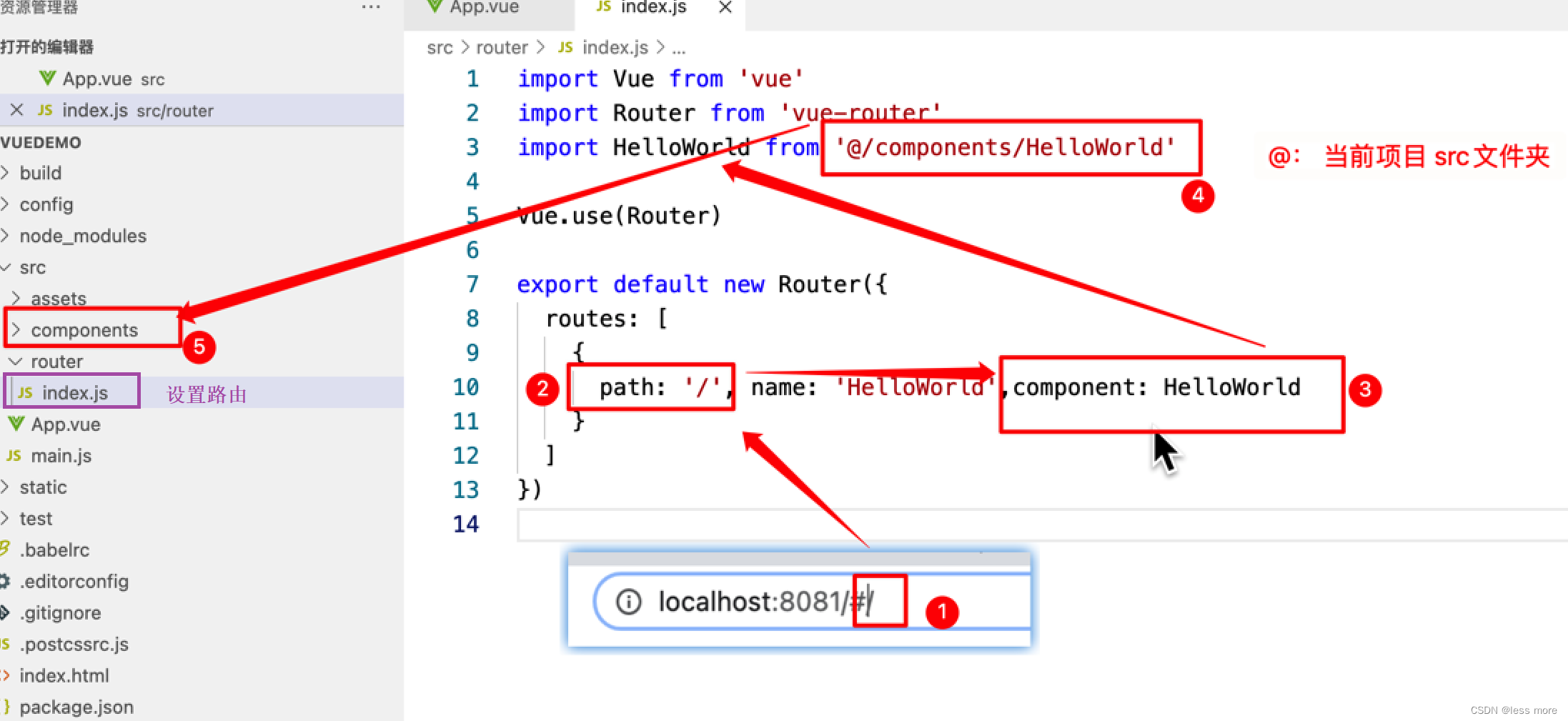Screen dimensions: 1568x721
Task: Place cursor on empty line 14
Action: tap(1042, 525)
